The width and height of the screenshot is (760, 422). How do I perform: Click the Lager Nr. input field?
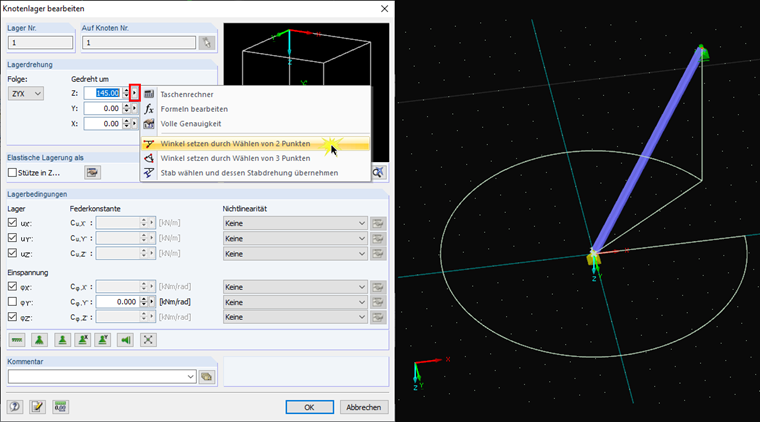tap(40, 43)
